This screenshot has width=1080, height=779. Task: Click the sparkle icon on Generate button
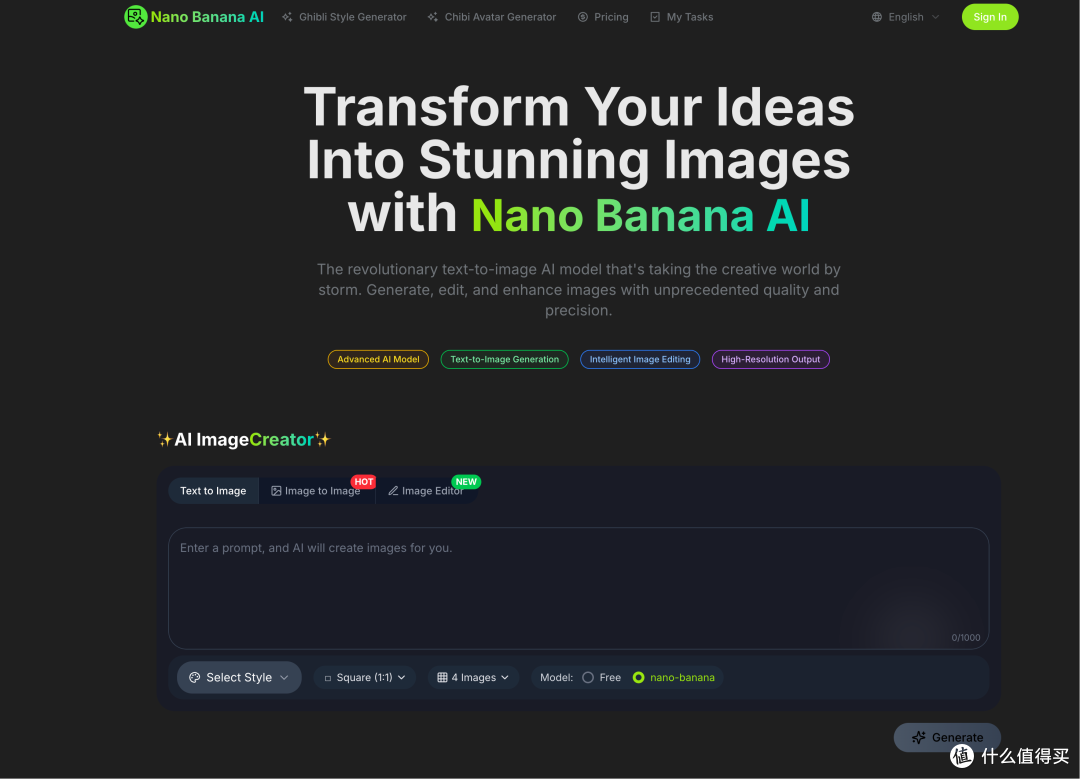click(919, 738)
